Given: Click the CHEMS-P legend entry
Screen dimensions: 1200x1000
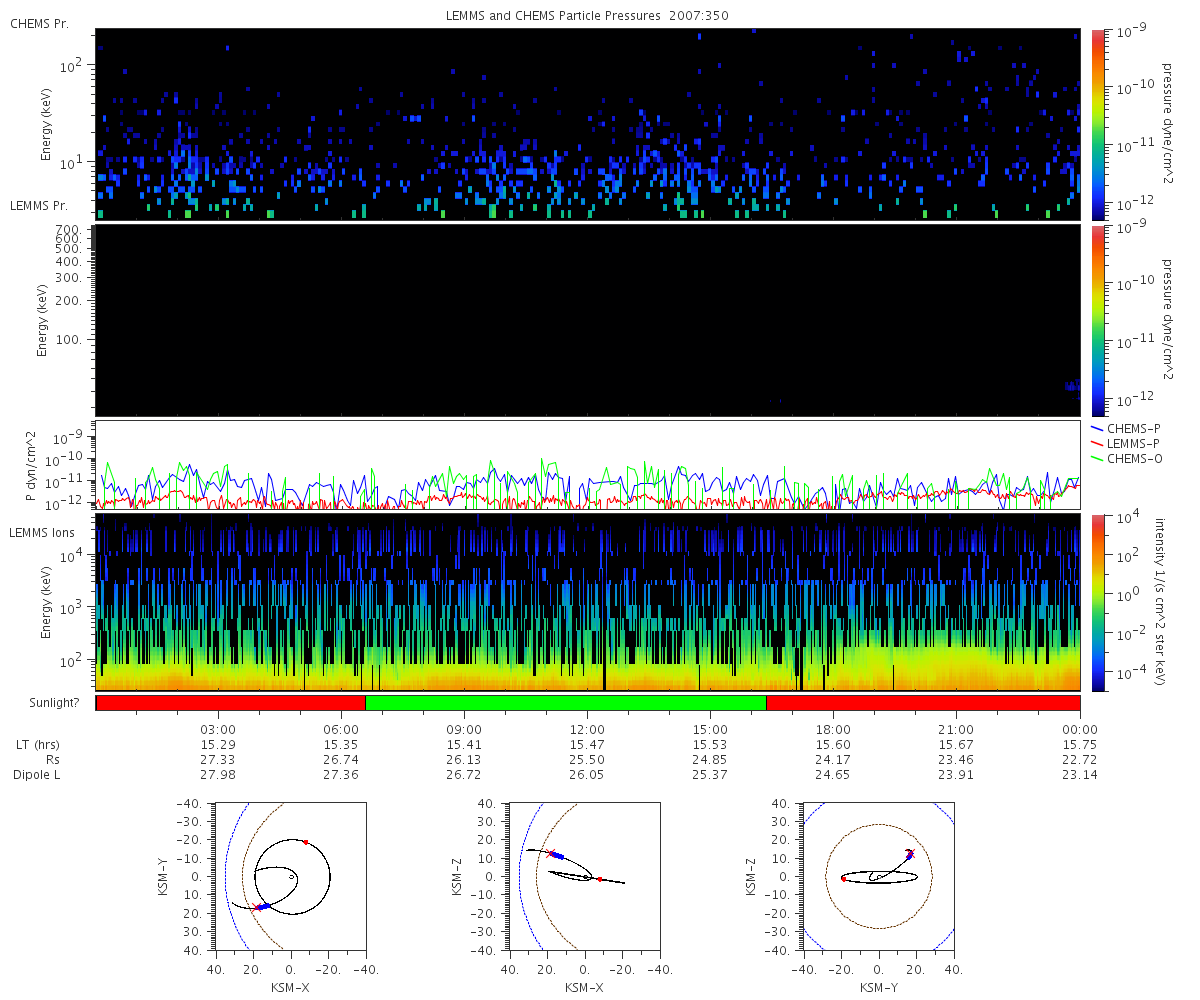Looking at the screenshot, I should (x=1125, y=428).
